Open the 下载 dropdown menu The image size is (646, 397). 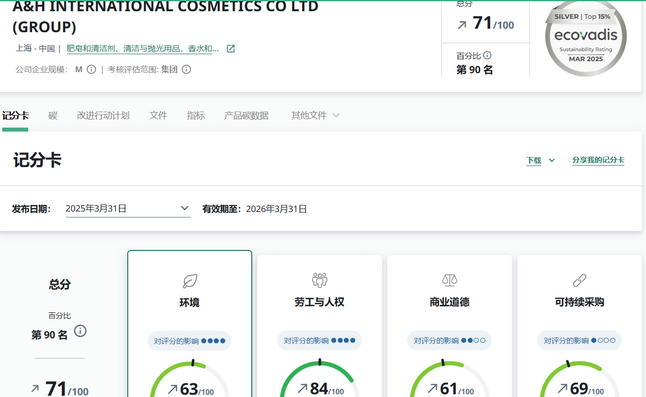(541, 160)
